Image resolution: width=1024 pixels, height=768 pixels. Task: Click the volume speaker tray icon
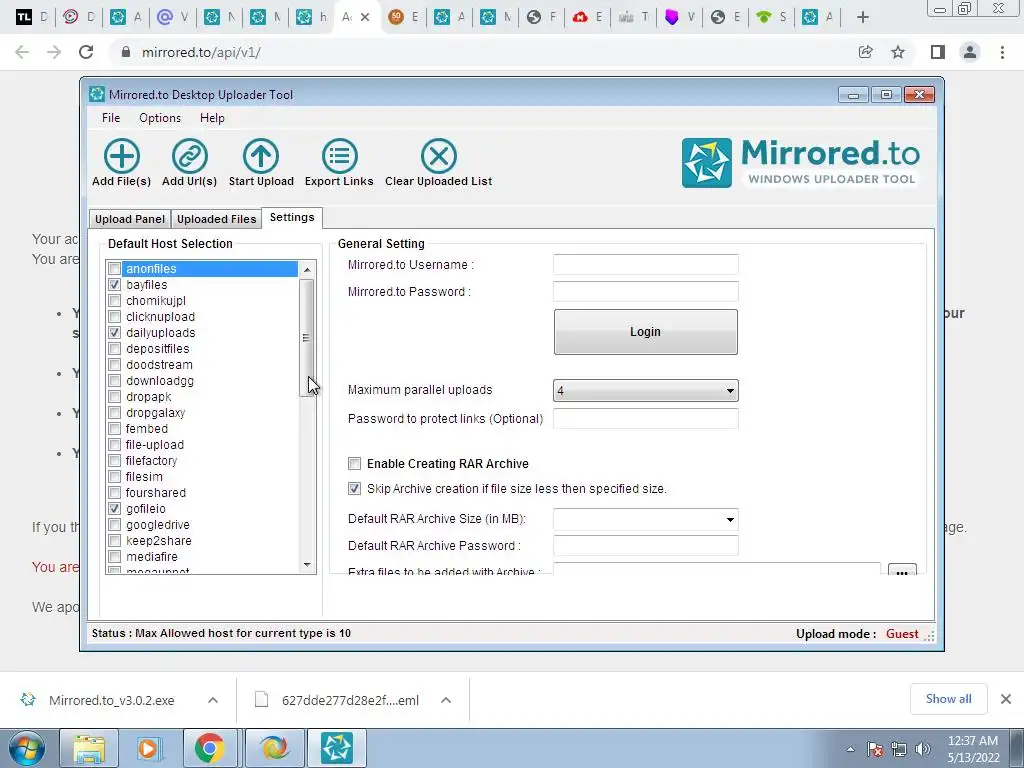[x=923, y=749]
